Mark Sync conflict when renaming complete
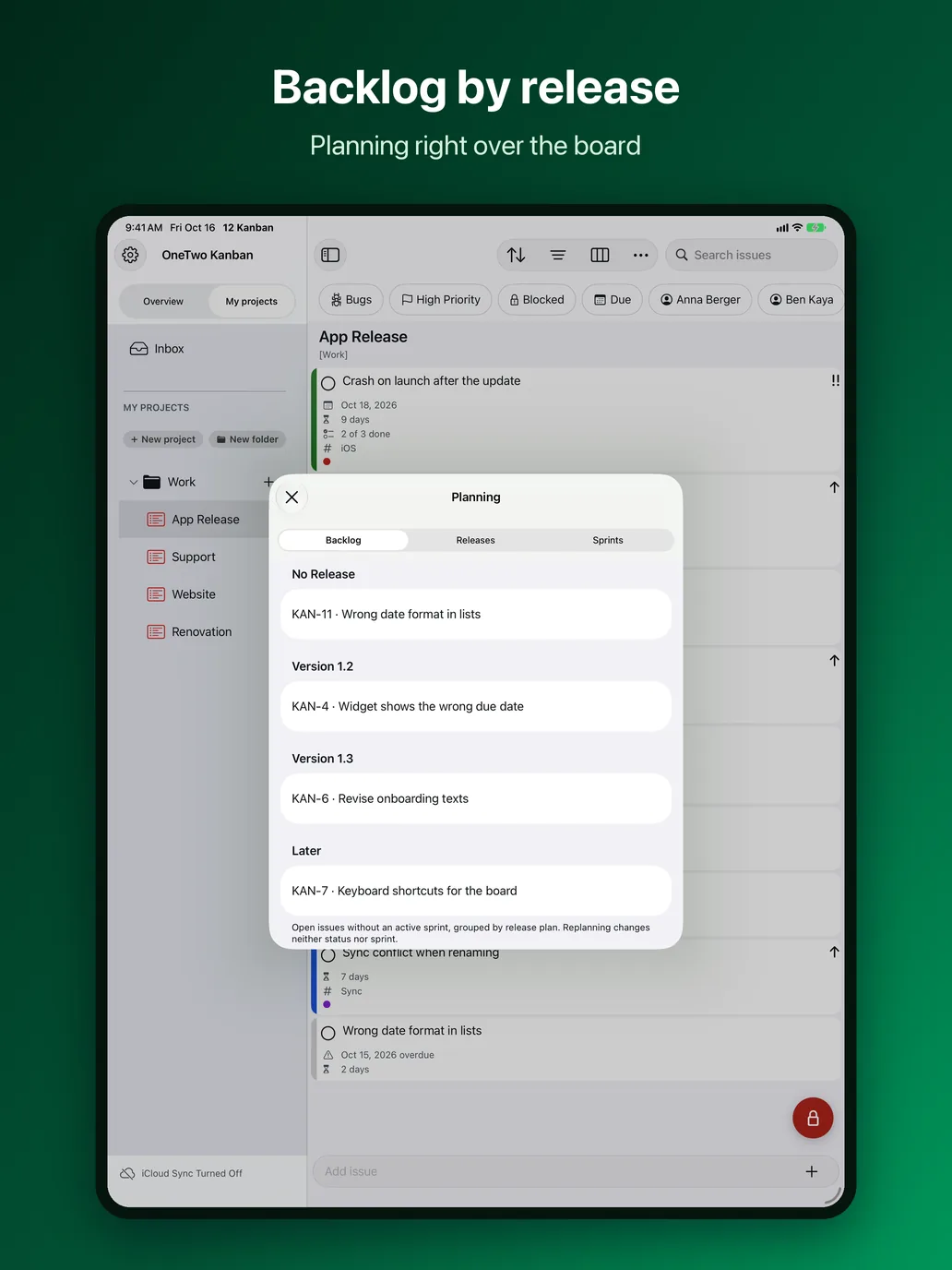Viewport: 952px width, 1270px height. click(x=327, y=954)
